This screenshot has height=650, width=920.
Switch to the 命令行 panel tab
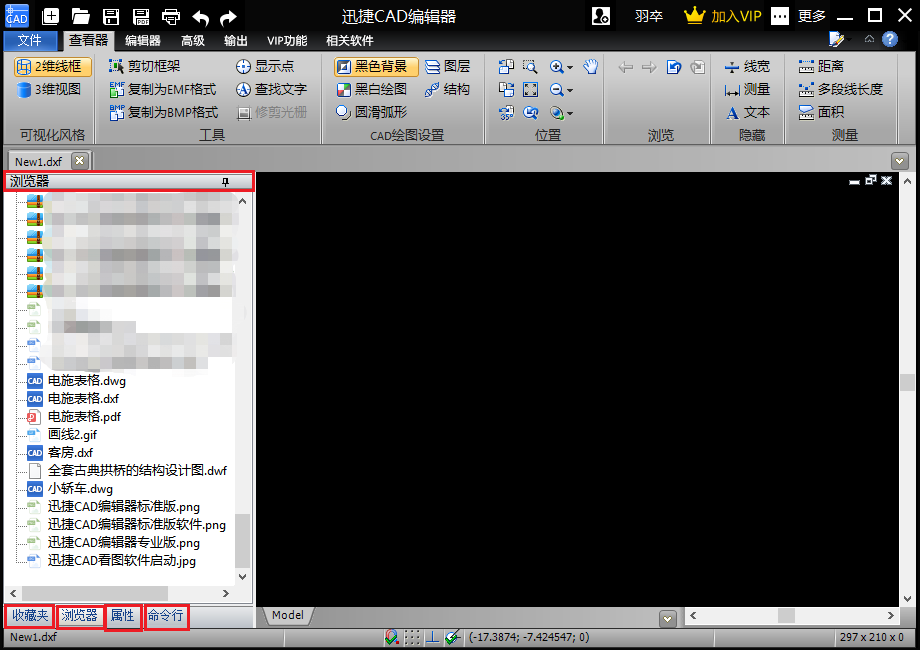[165, 615]
